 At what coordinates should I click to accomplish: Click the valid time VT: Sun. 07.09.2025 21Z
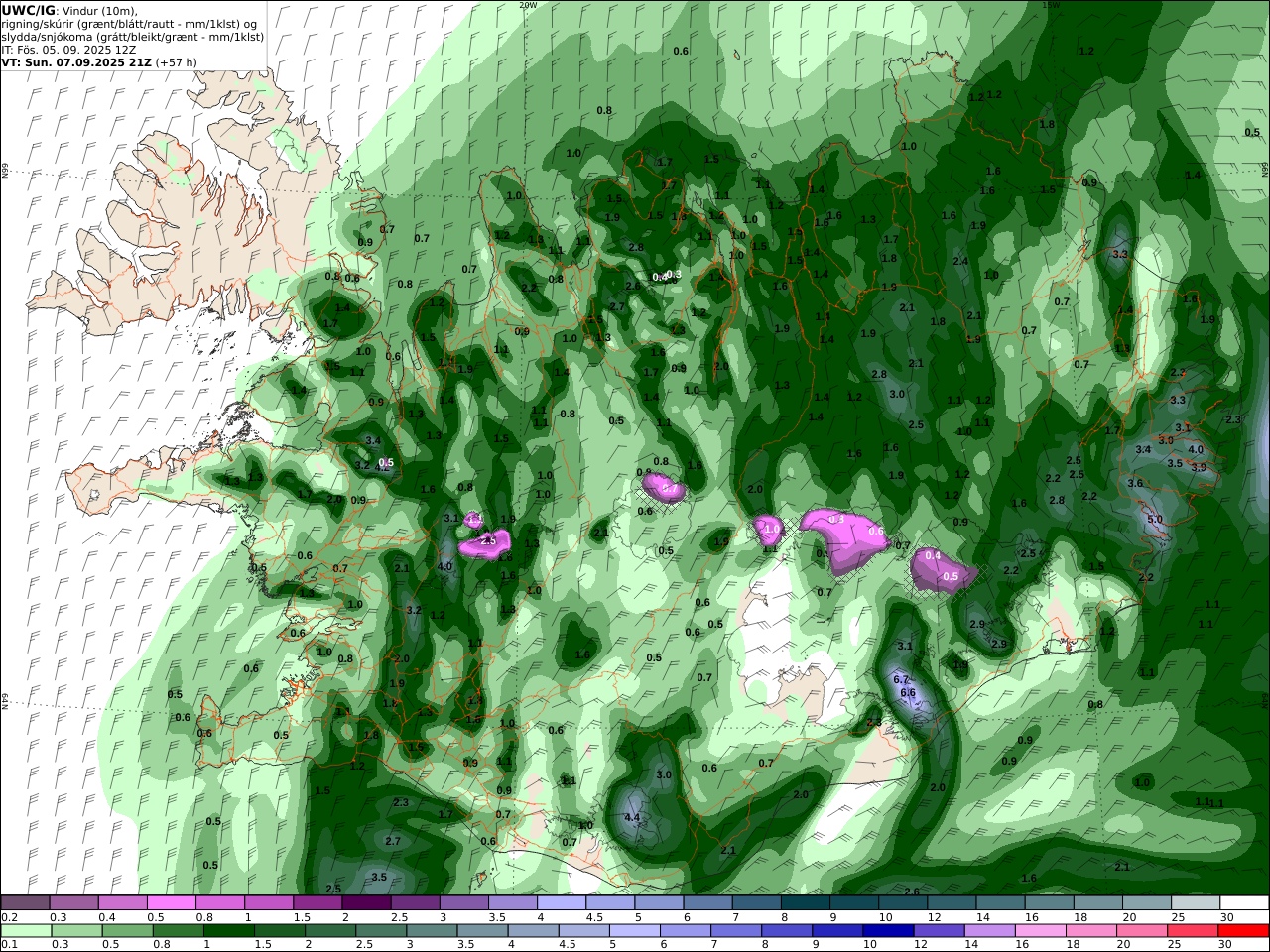click(75, 61)
